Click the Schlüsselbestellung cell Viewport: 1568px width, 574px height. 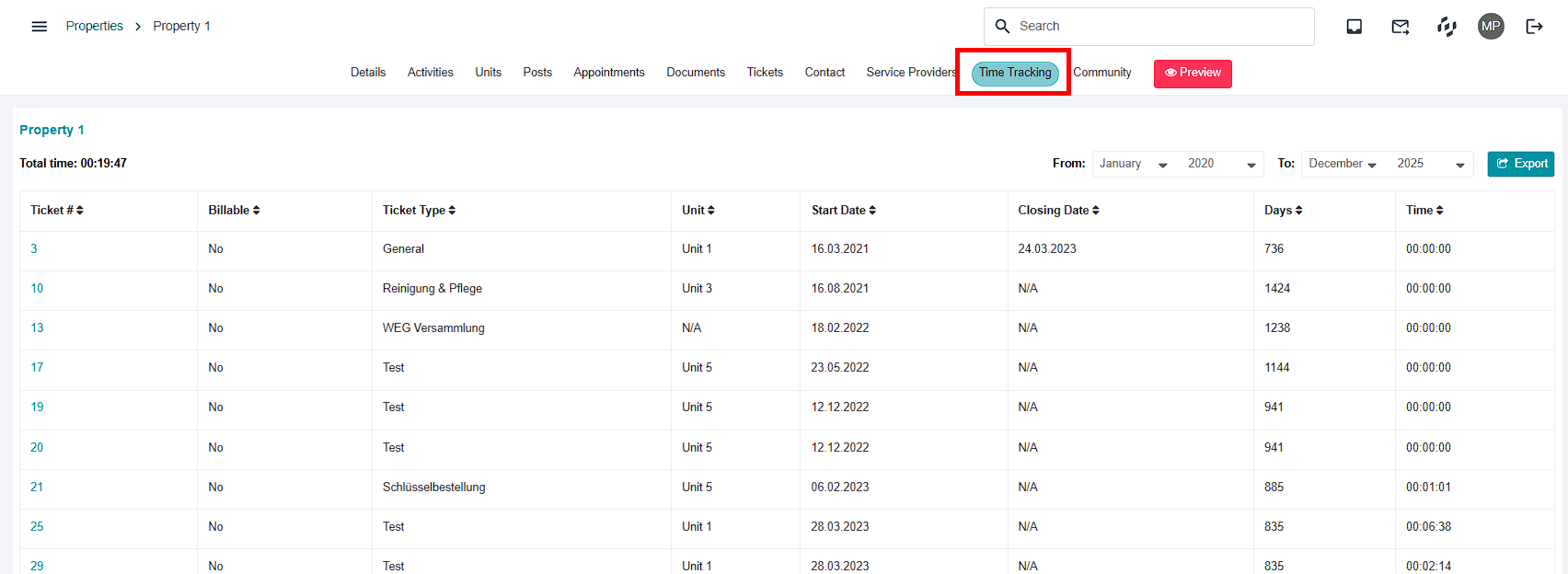pos(434,488)
